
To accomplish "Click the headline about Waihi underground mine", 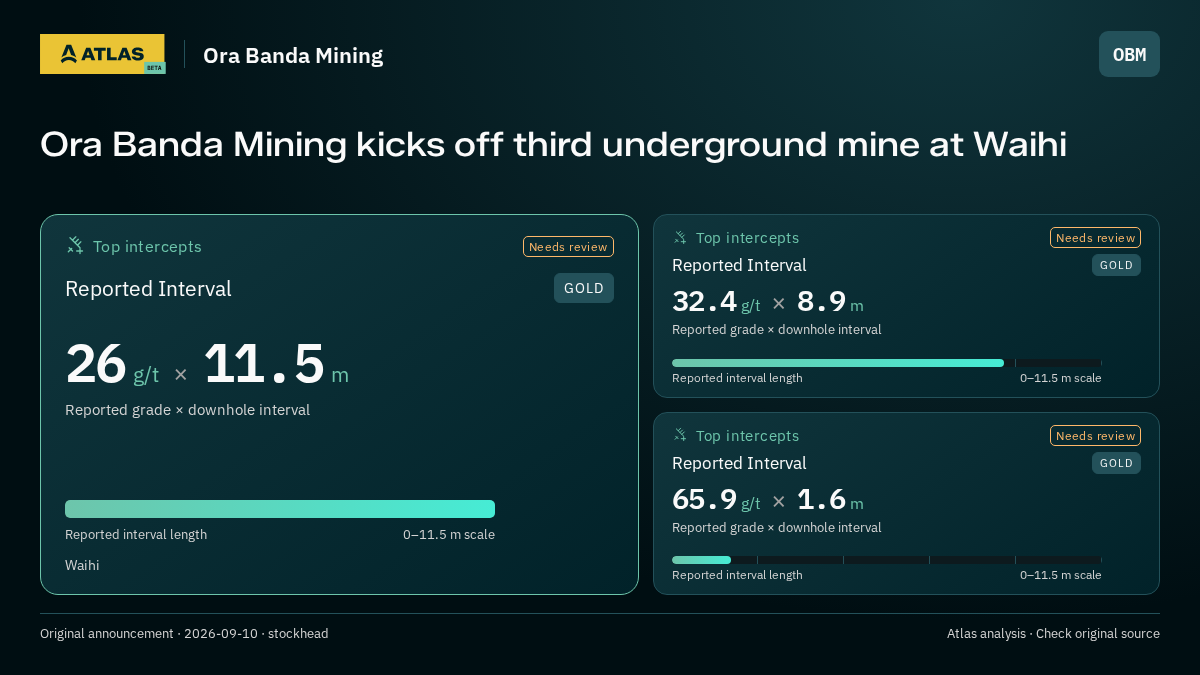I will [553, 145].
